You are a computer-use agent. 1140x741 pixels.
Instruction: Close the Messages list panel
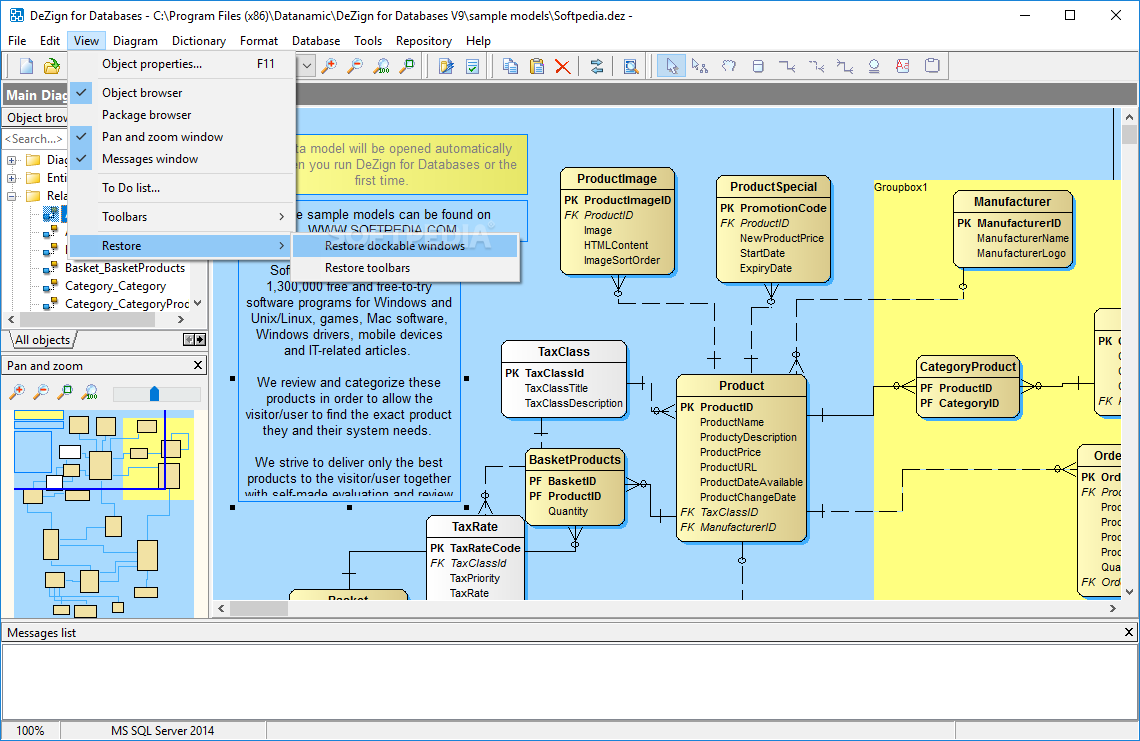coord(1129,633)
